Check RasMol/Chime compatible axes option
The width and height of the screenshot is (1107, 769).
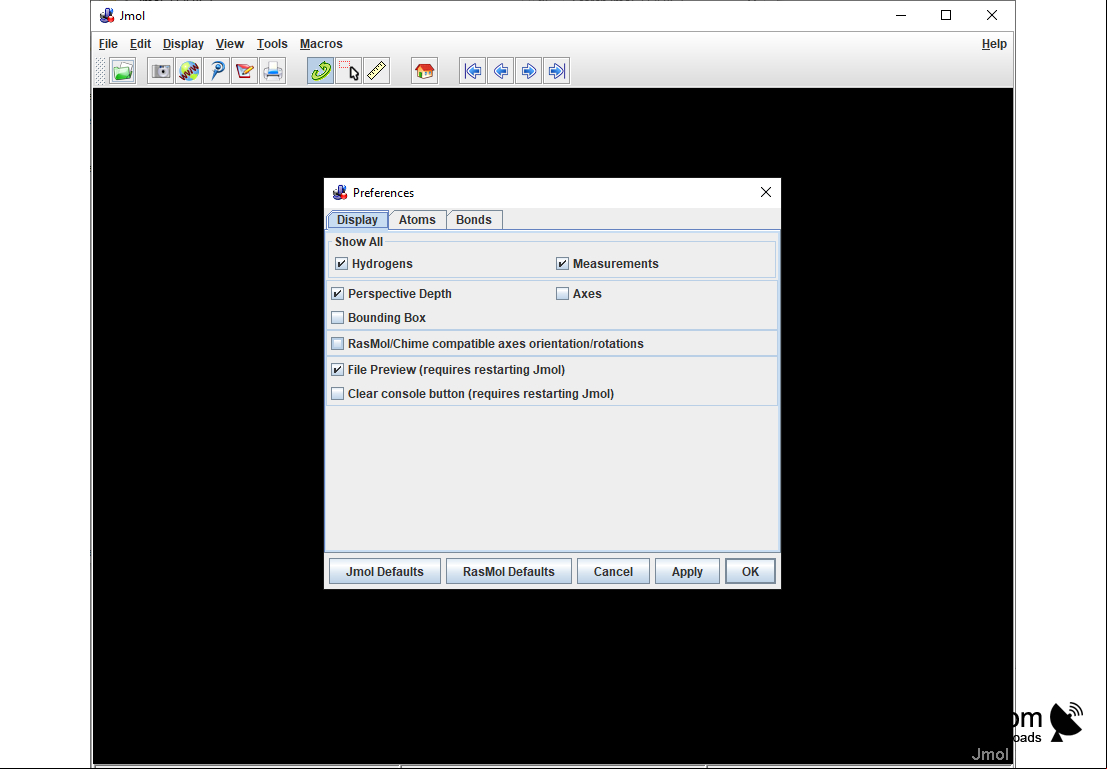point(337,344)
